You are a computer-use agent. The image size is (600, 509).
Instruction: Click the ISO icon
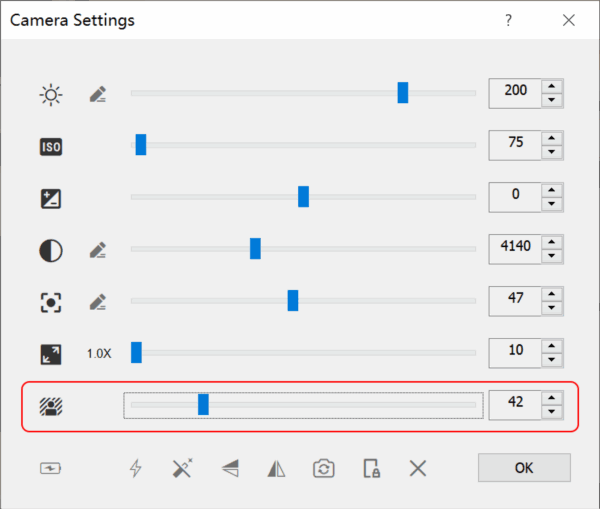(x=50, y=147)
